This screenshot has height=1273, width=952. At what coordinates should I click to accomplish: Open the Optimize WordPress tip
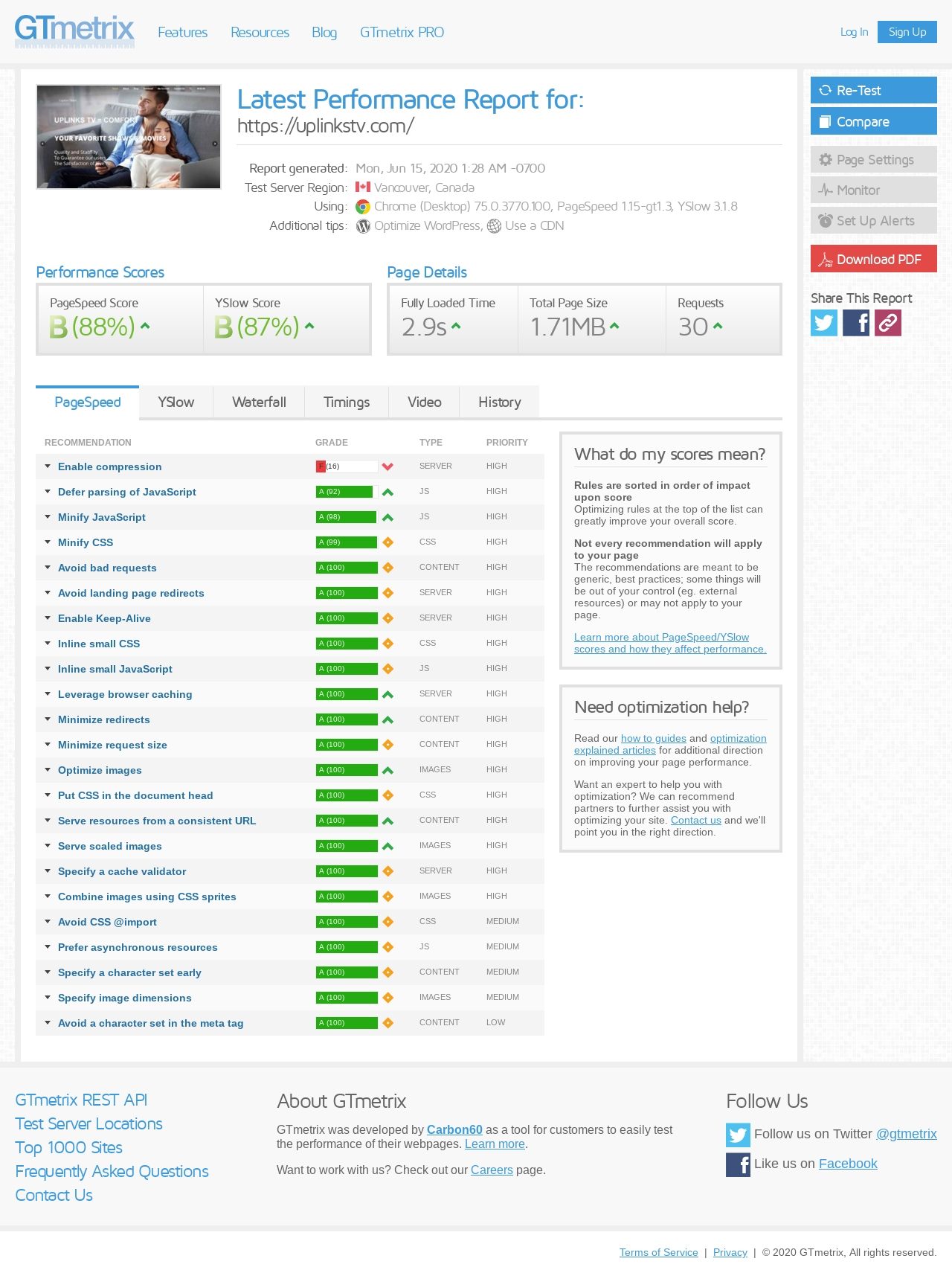(x=428, y=225)
